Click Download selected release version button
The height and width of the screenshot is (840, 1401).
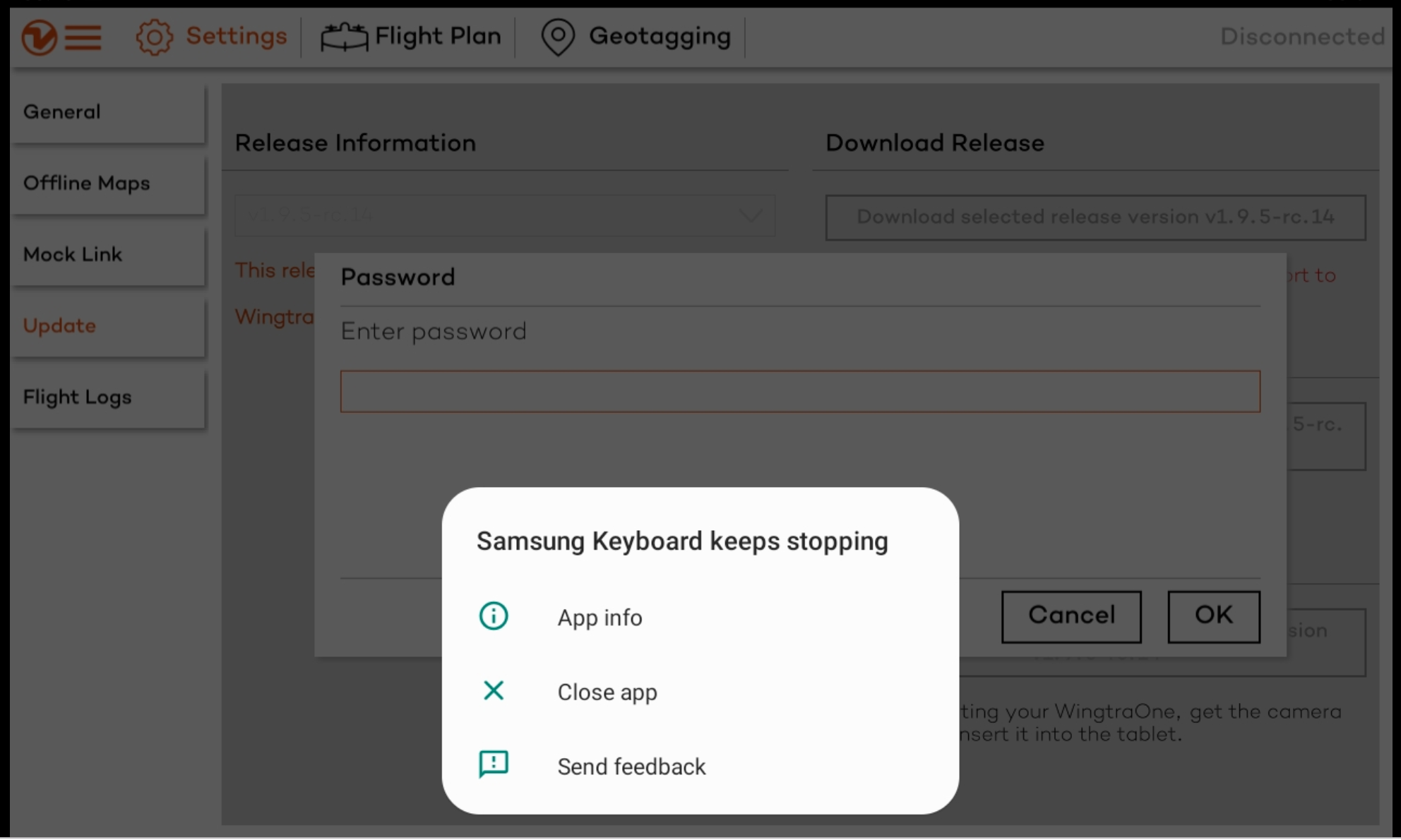pos(1095,217)
